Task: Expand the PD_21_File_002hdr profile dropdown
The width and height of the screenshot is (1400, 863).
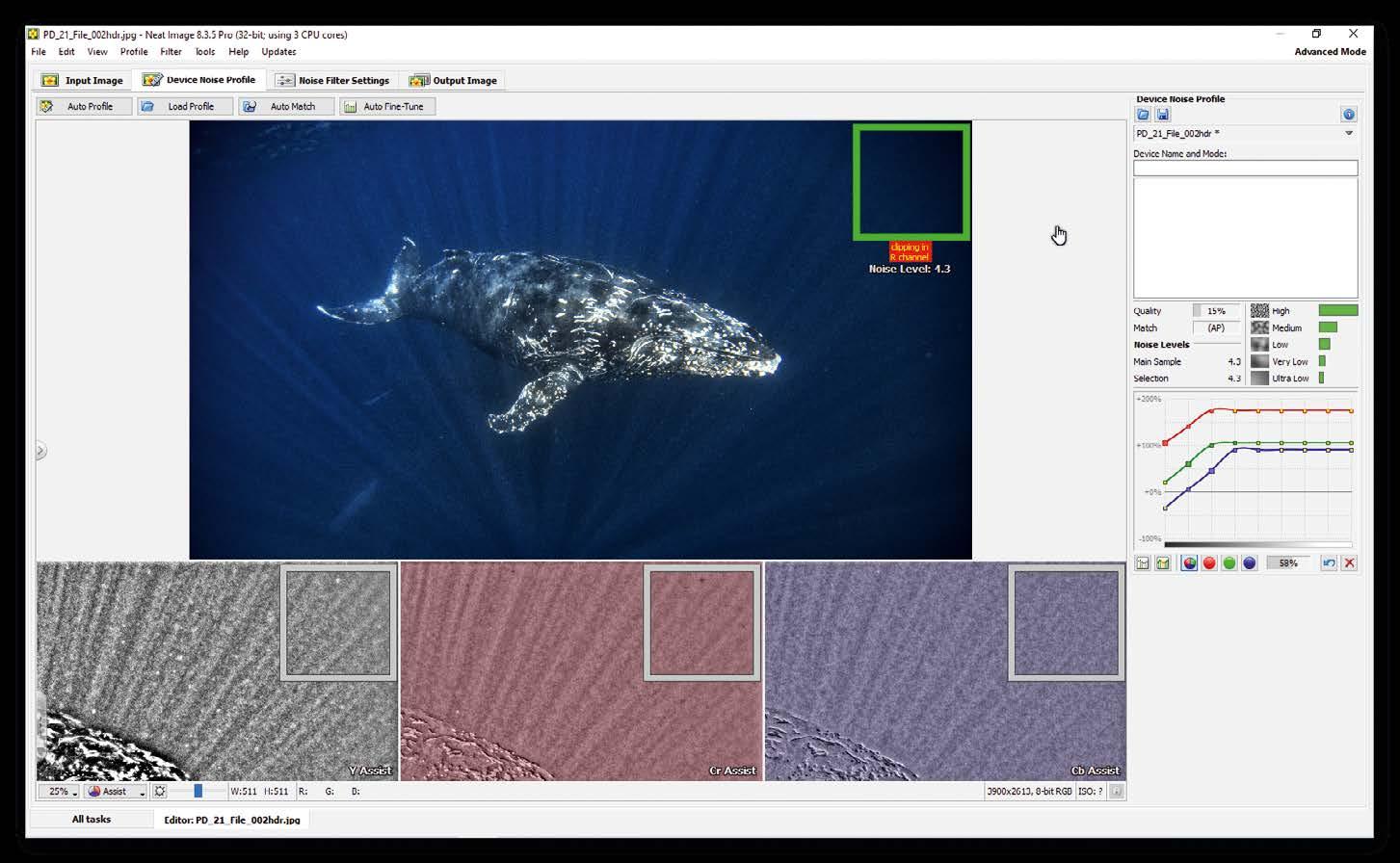Action: pyautogui.click(x=1349, y=134)
